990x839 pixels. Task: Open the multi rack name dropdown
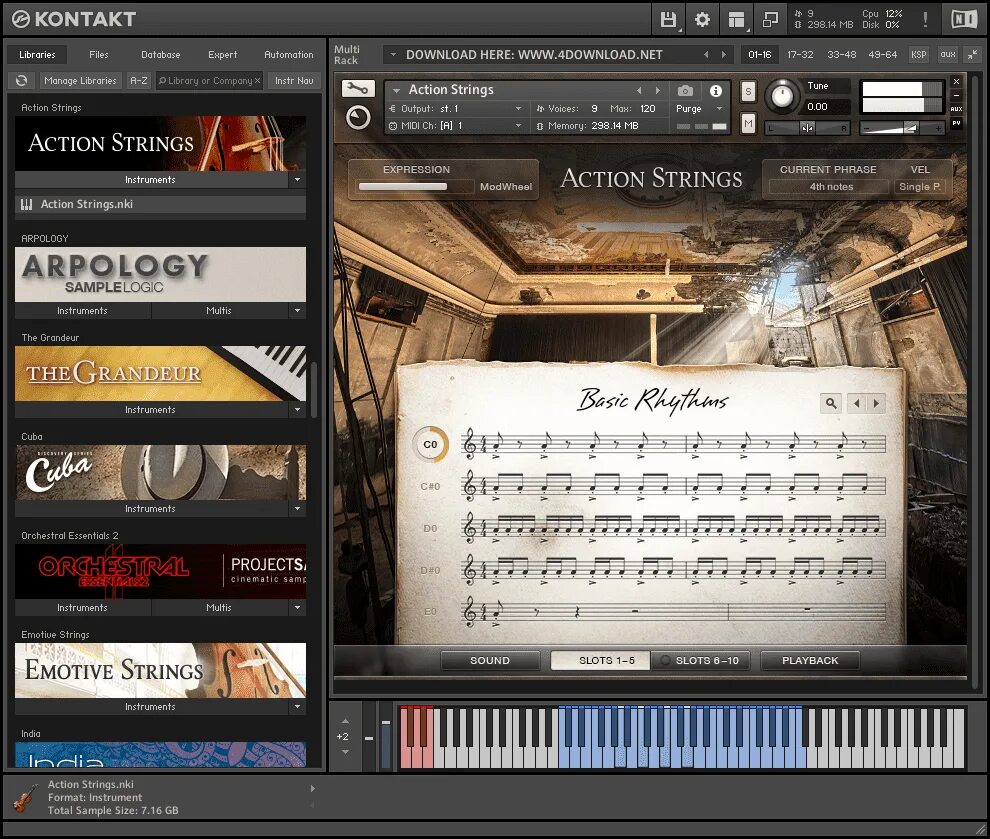pyautogui.click(x=393, y=55)
